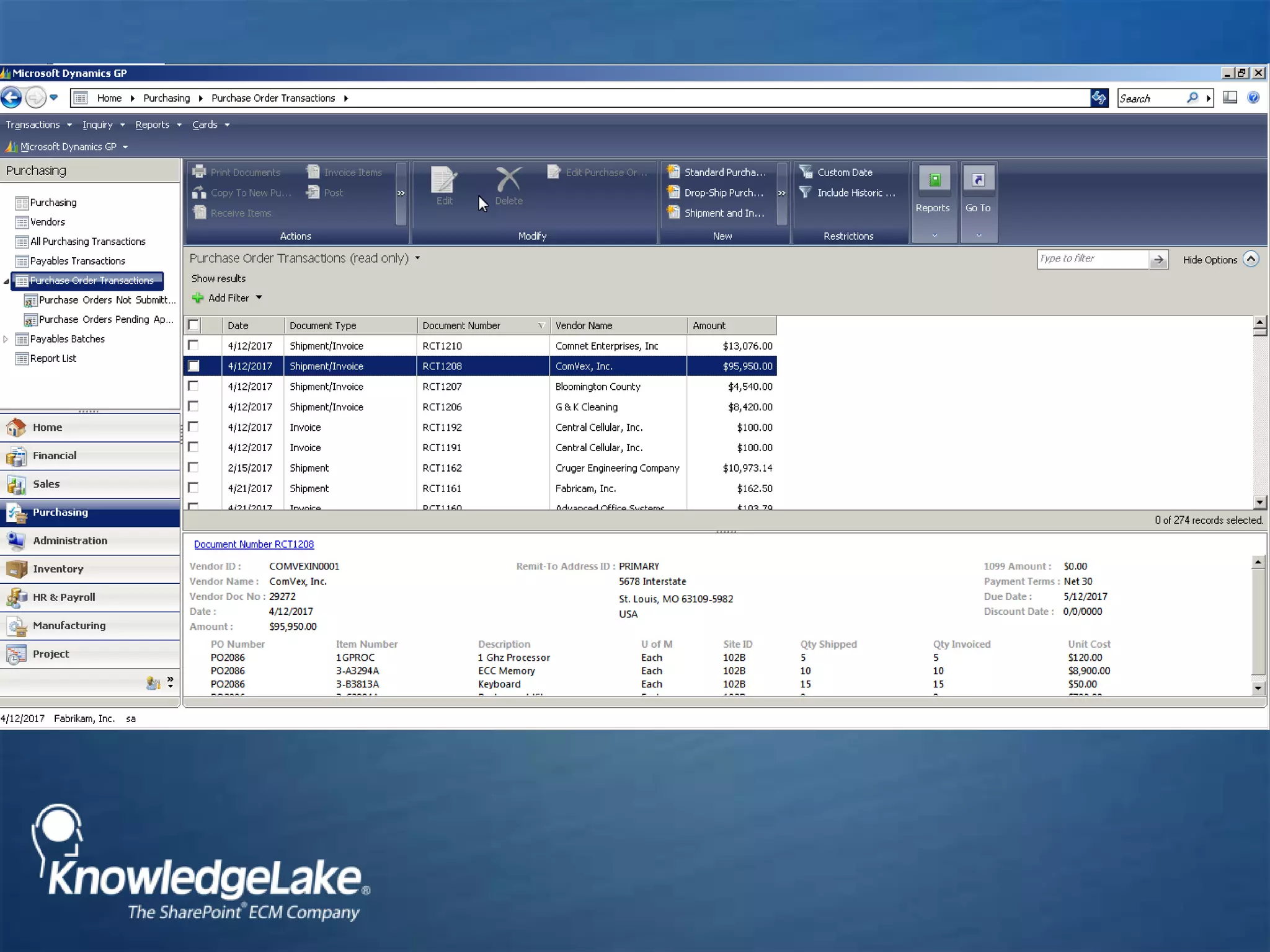Open the Add Filter dropdown arrow
The width and height of the screenshot is (1270, 952).
coord(259,297)
